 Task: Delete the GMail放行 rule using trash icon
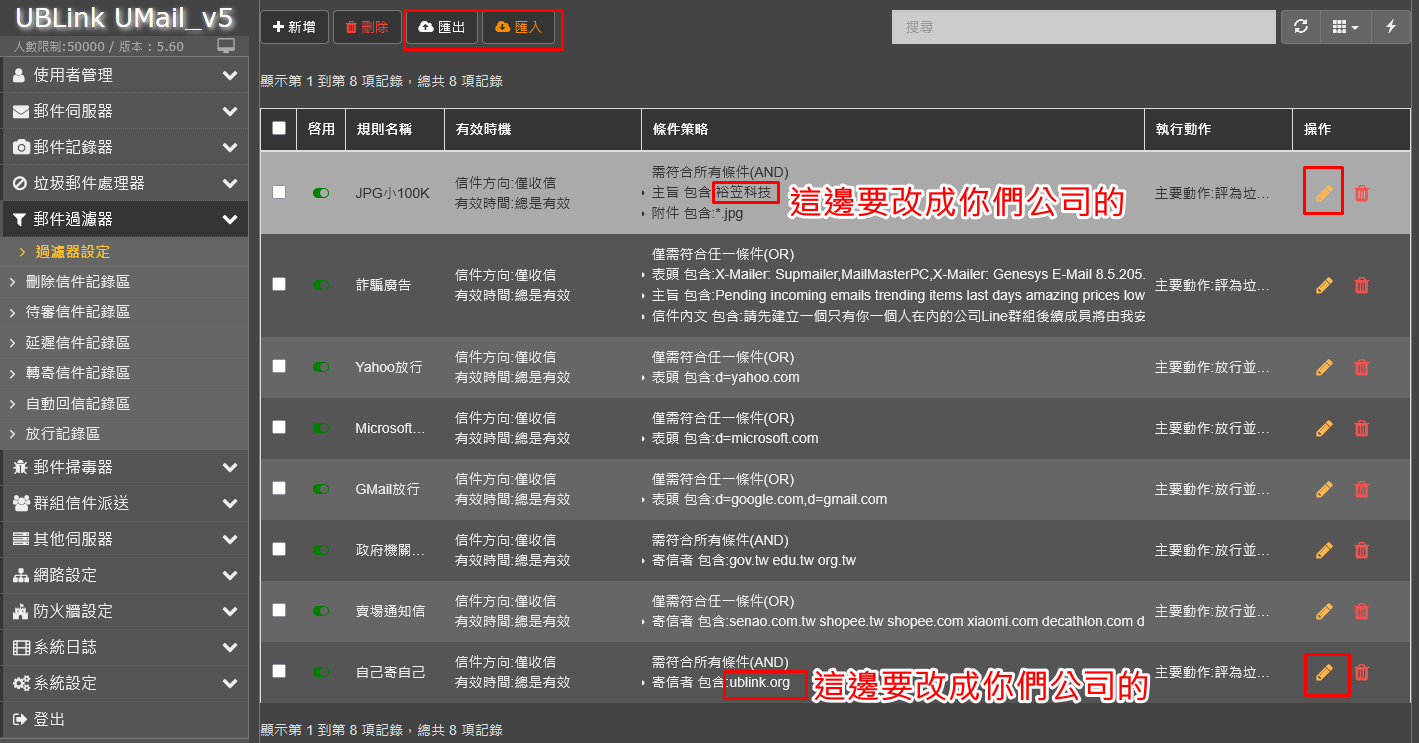coord(1361,490)
